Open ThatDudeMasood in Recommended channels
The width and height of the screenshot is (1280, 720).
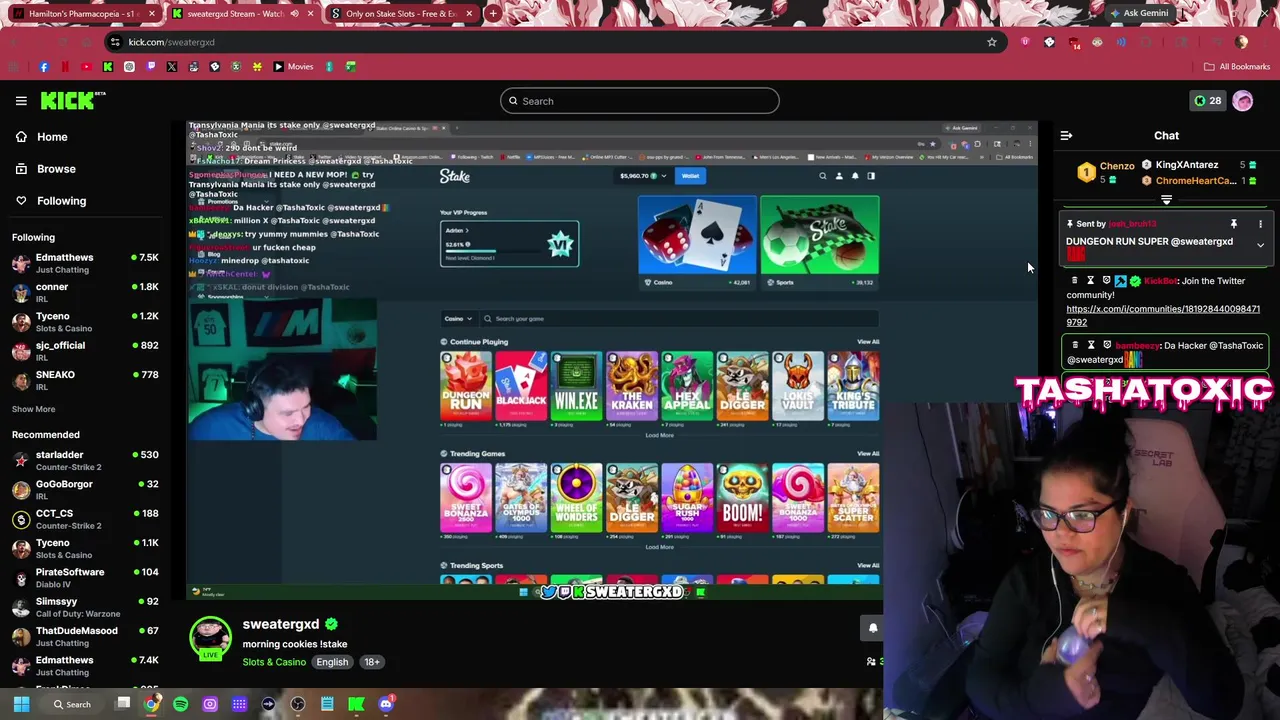coord(86,637)
